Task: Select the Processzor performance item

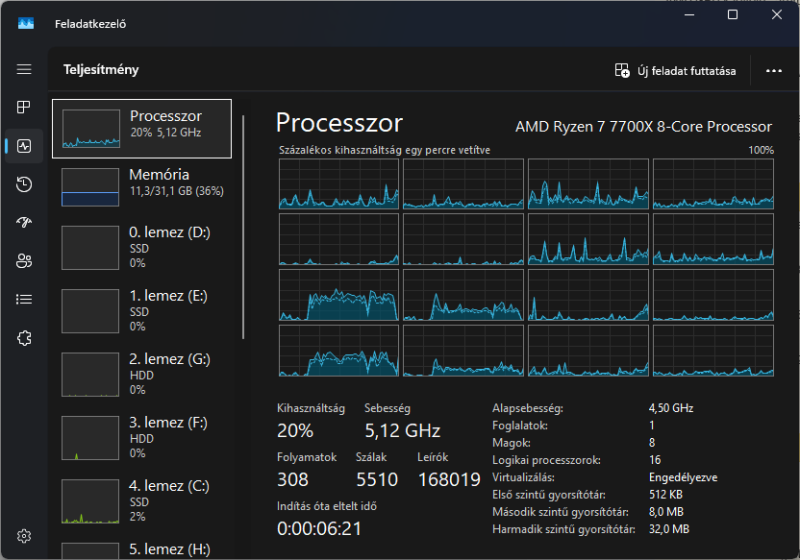Action: [x=142, y=129]
